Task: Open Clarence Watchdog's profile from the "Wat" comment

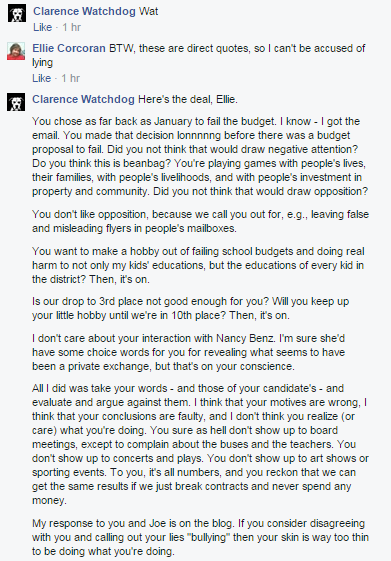Action: click(x=84, y=11)
